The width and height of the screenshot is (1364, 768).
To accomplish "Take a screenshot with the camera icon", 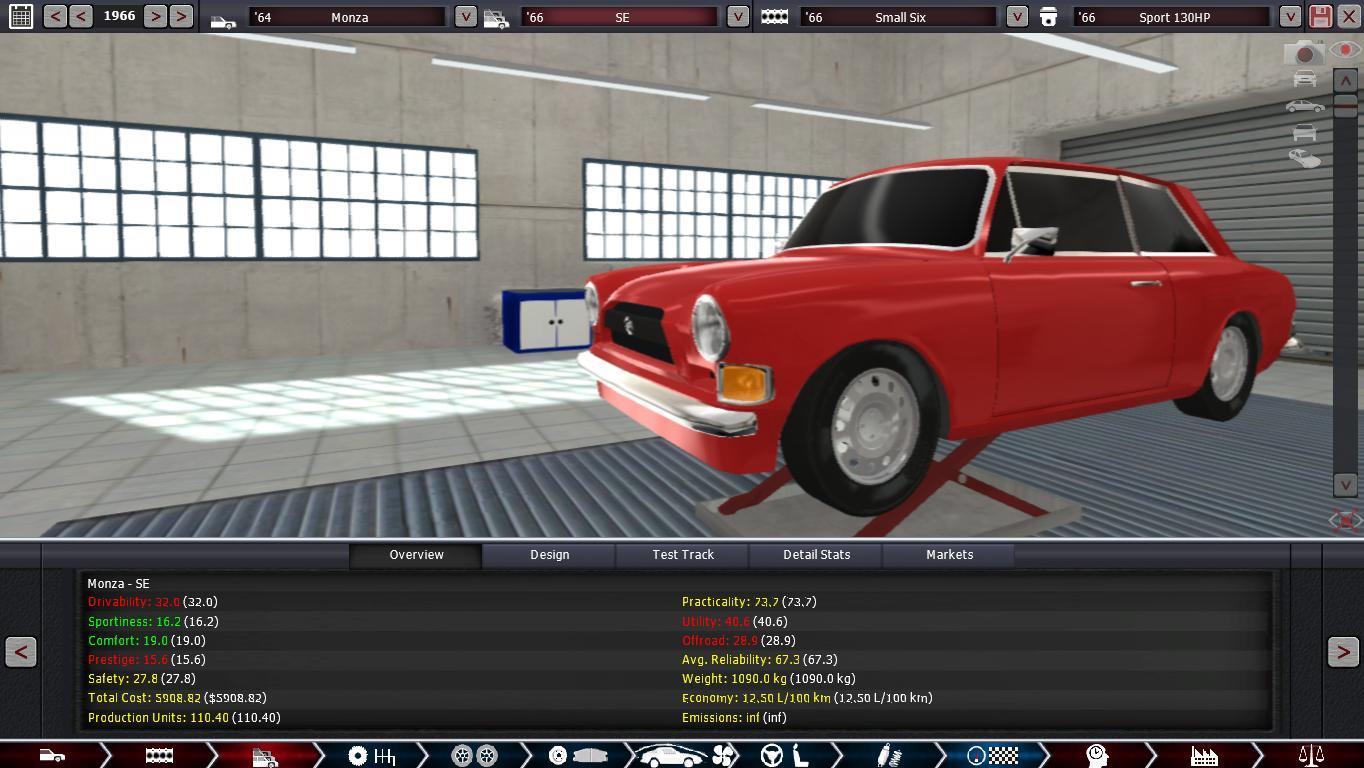I will 1304,52.
